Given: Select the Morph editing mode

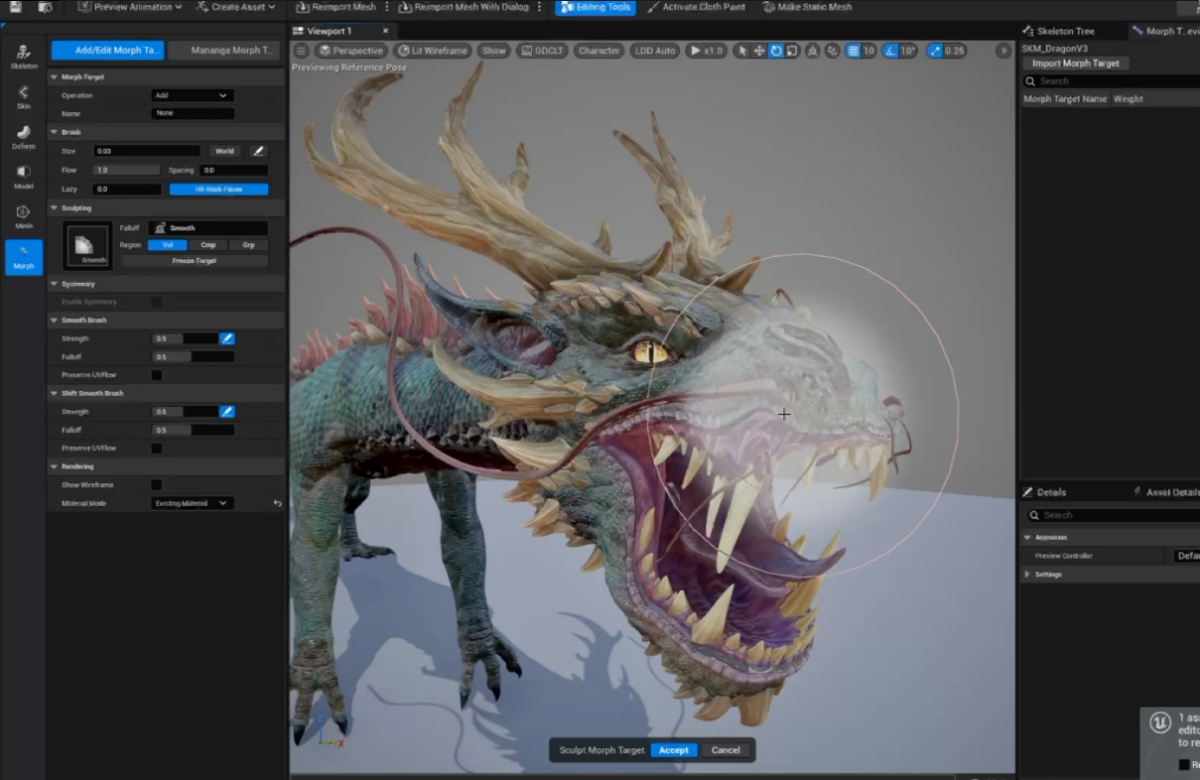Looking at the screenshot, I should coord(24,257).
